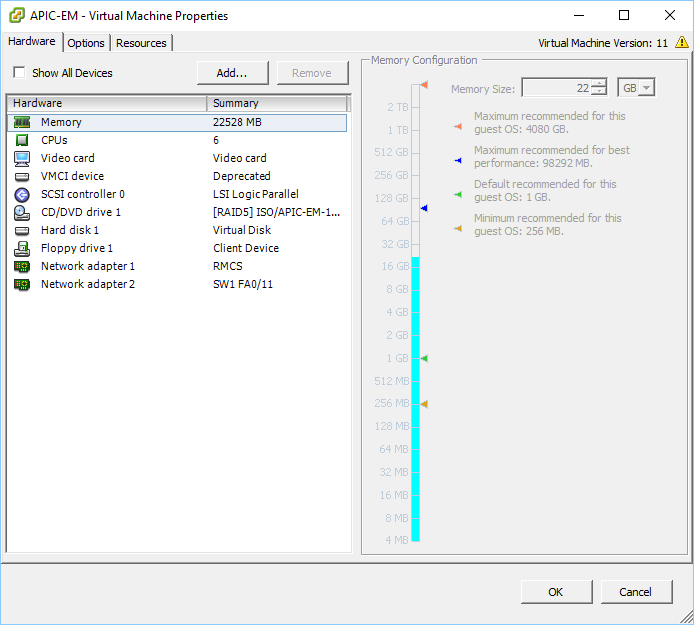Click the 4 MB label on memory scale
This screenshot has width=694, height=625.
(x=397, y=540)
